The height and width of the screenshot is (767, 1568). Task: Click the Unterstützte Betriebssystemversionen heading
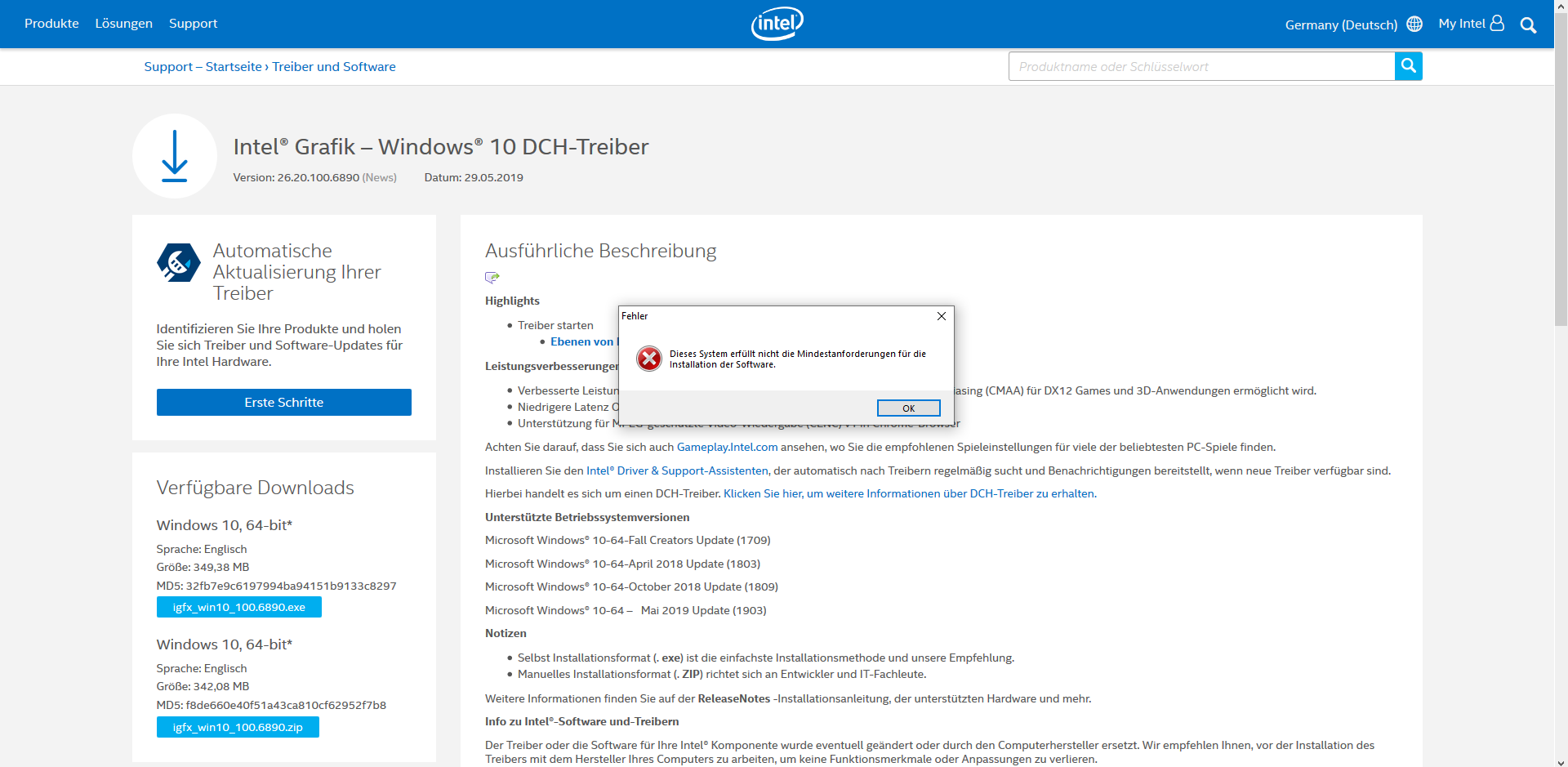(x=587, y=517)
